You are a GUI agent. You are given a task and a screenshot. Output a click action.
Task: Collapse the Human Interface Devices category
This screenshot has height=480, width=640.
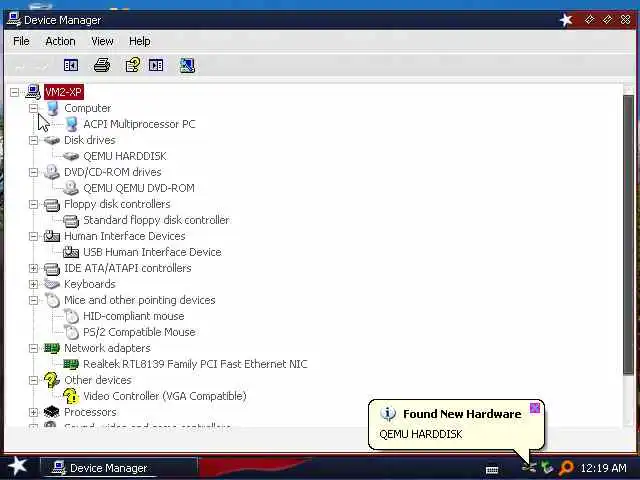(x=33, y=236)
